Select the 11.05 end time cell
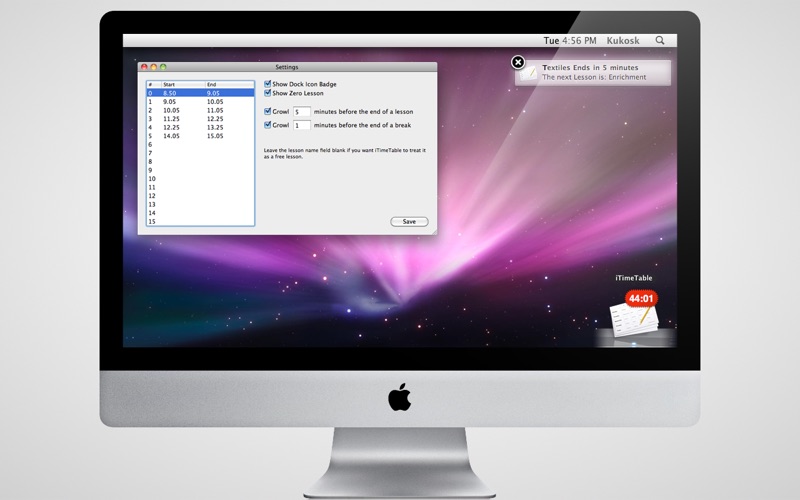This screenshot has height=500, width=800. (215, 110)
